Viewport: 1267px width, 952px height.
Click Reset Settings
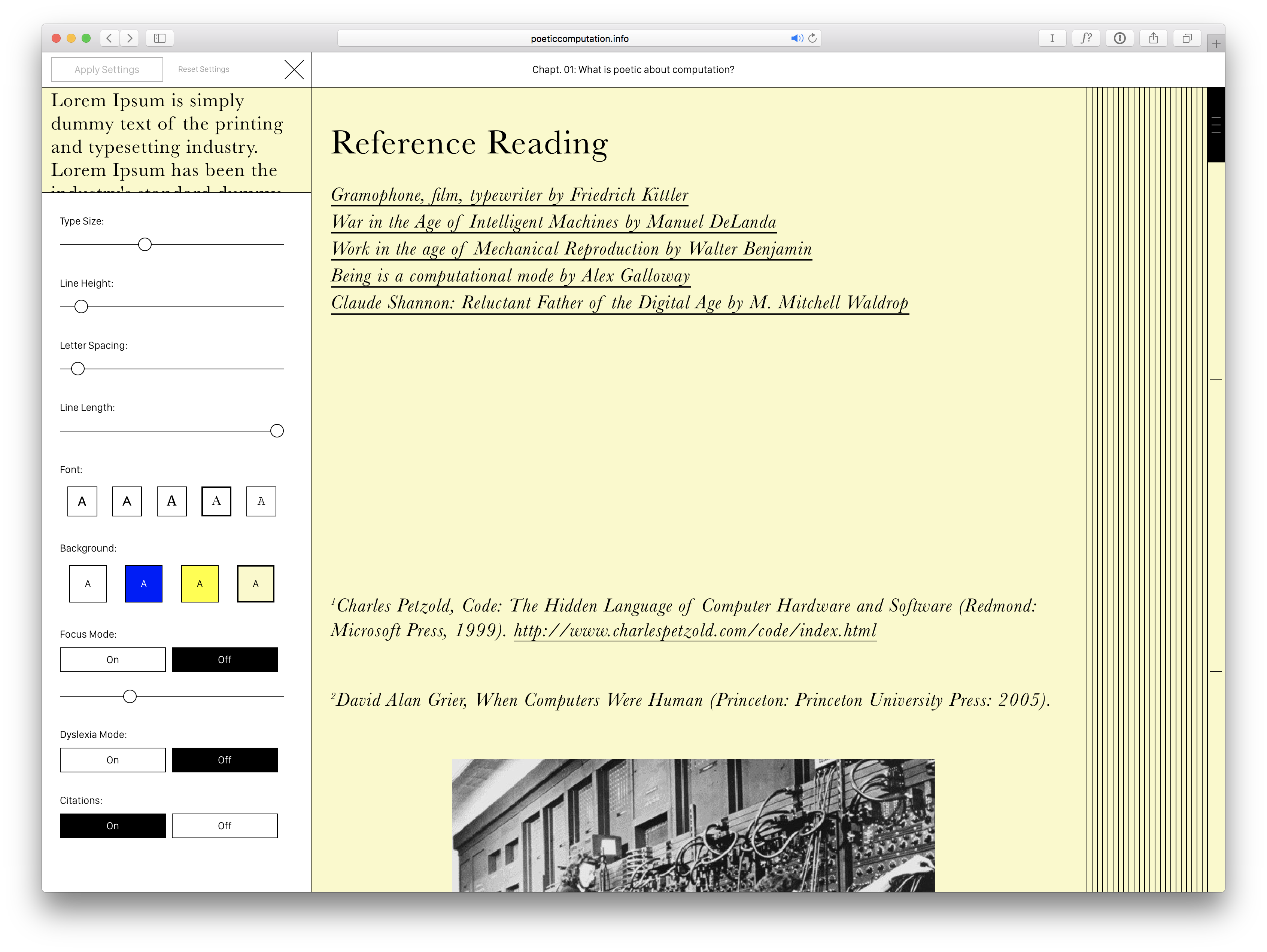point(203,69)
